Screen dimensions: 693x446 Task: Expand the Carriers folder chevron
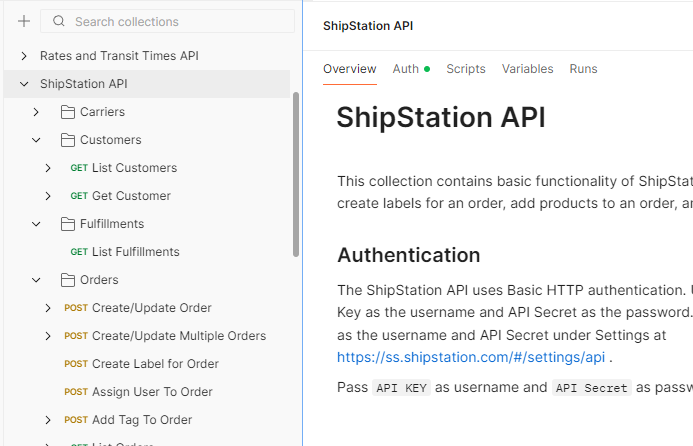tap(36, 112)
